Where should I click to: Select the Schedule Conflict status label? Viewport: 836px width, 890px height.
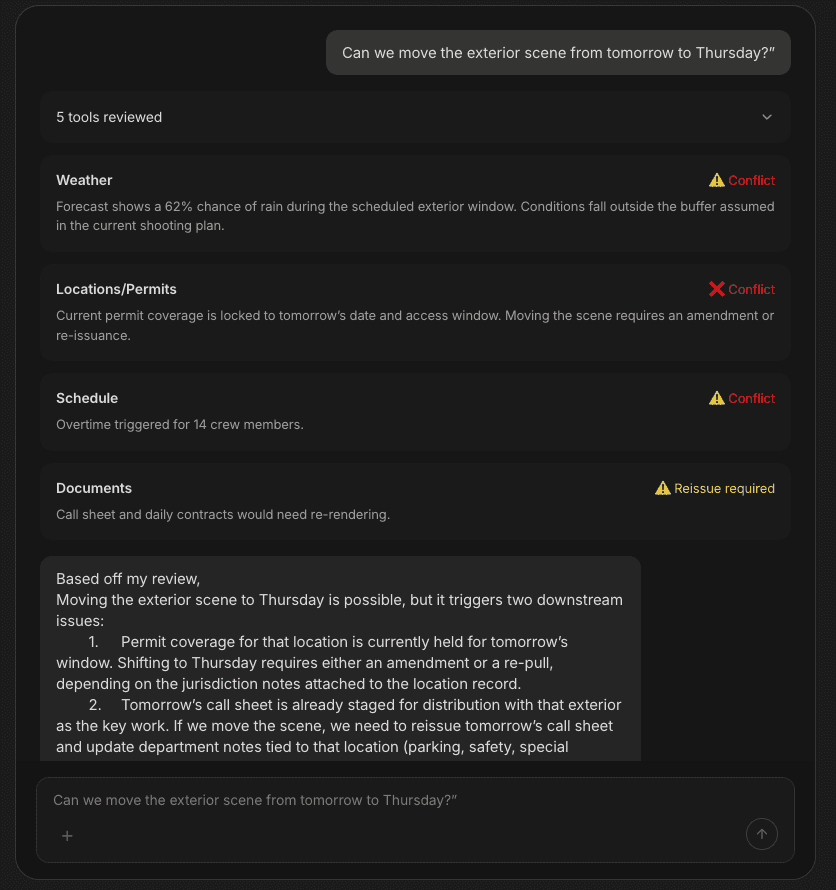tap(751, 398)
